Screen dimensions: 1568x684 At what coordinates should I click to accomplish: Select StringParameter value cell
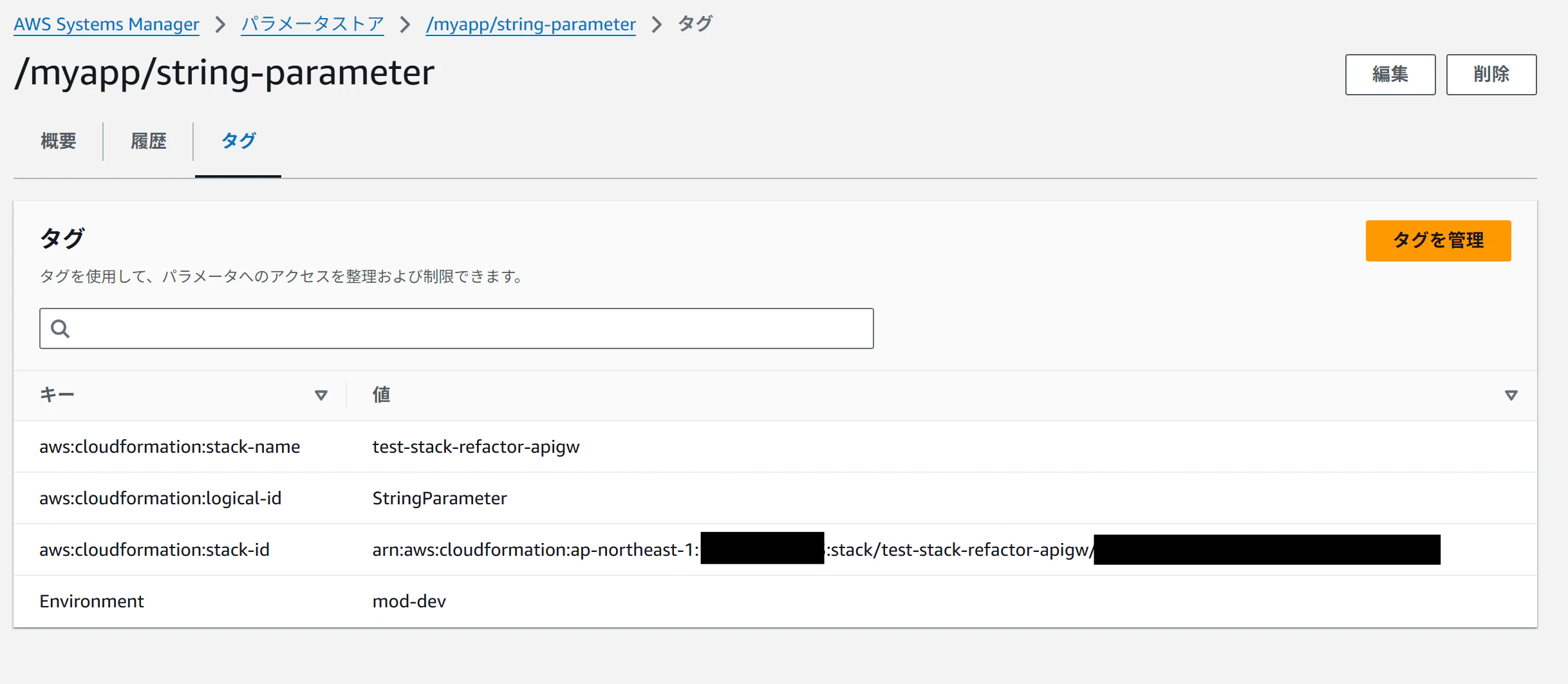click(440, 499)
